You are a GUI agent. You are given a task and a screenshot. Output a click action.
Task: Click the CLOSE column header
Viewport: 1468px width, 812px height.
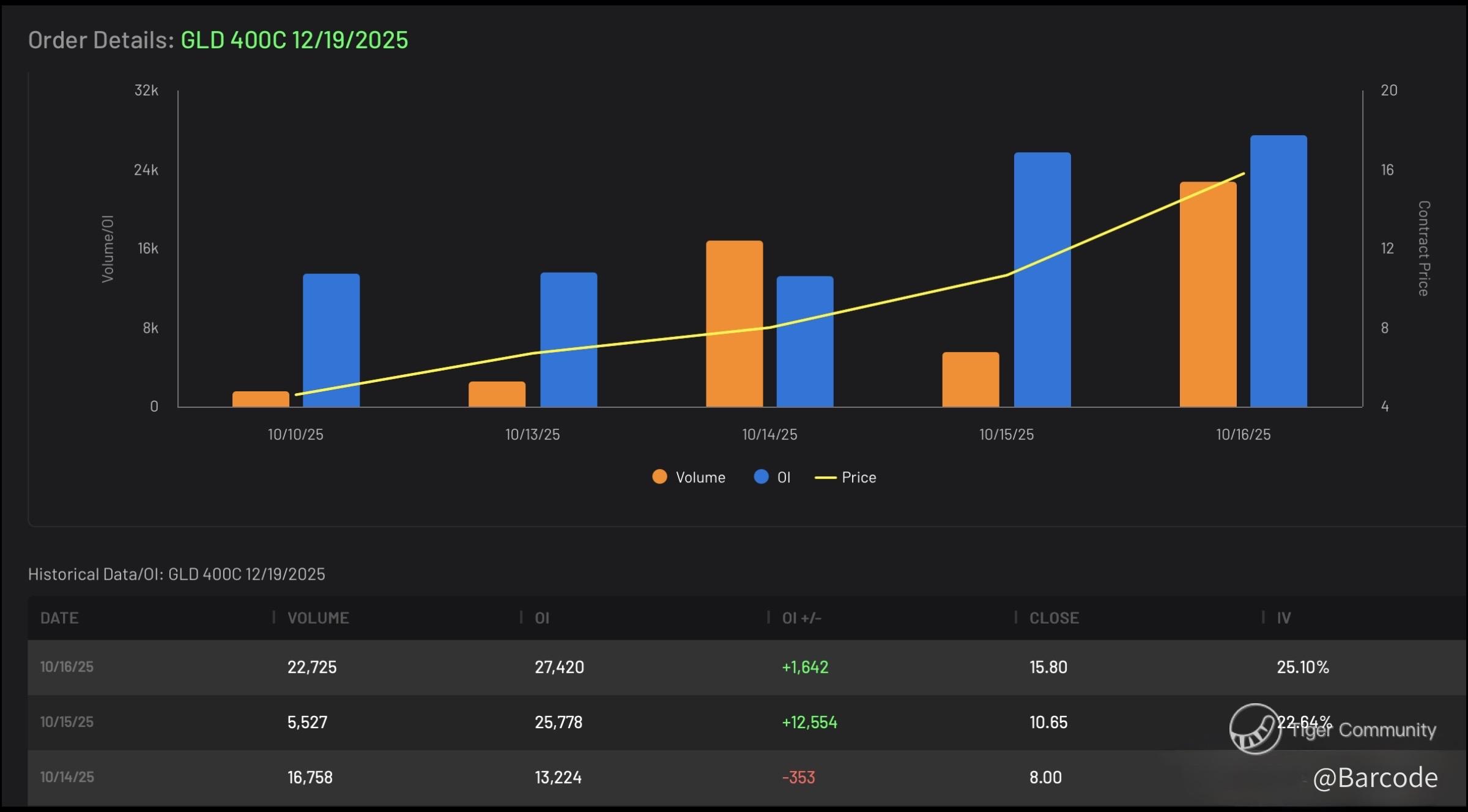point(1054,618)
